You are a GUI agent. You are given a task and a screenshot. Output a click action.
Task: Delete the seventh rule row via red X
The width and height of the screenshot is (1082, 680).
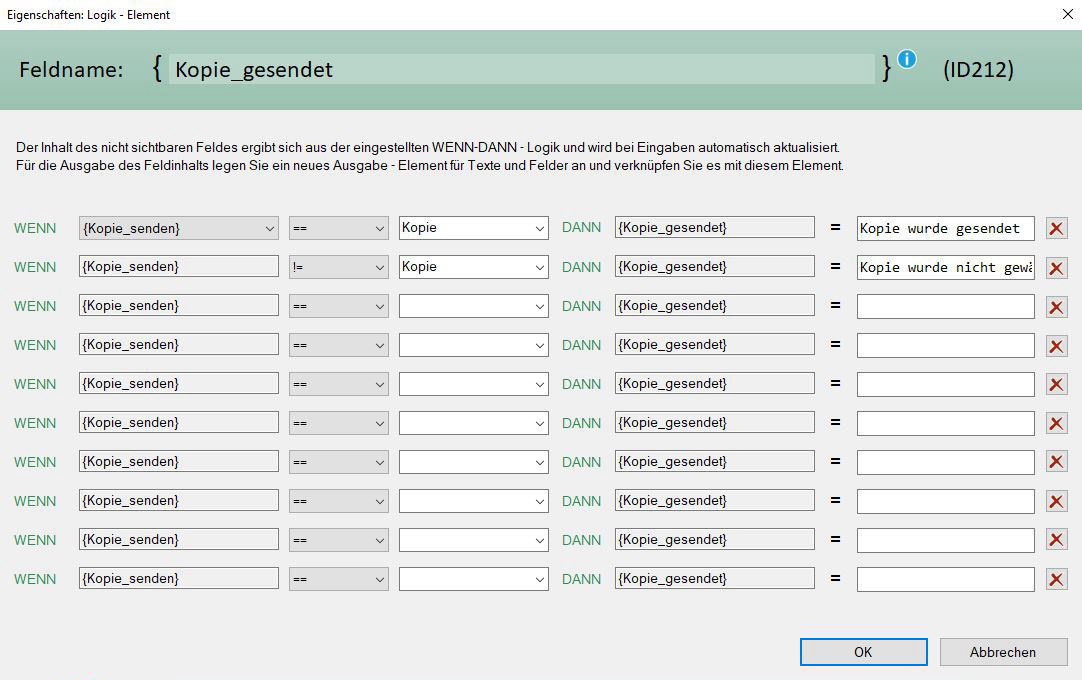(1056, 463)
